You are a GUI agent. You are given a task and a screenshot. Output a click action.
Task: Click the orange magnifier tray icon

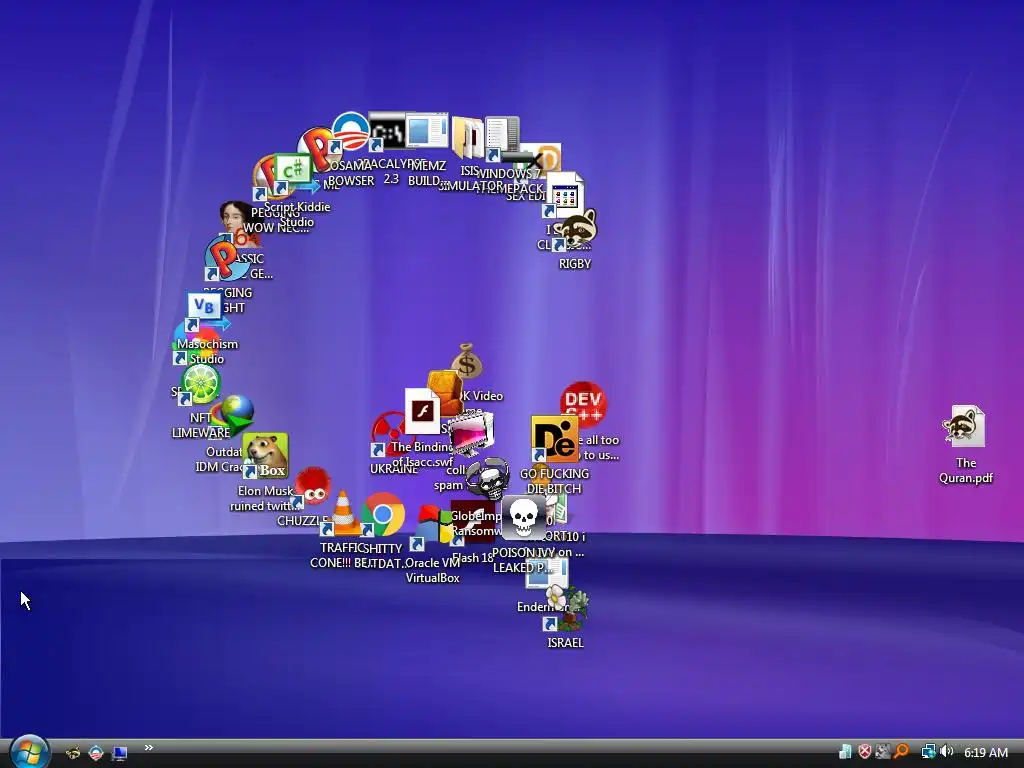(902, 752)
